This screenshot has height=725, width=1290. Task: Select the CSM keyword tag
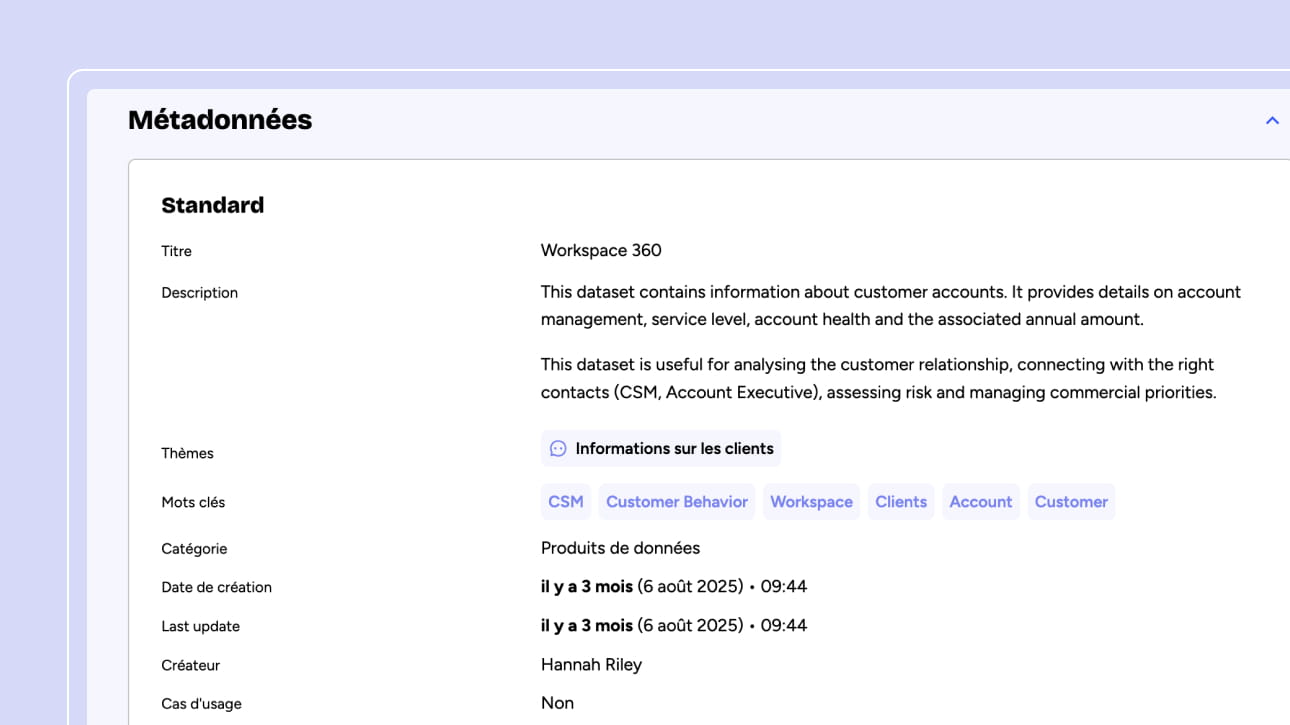pos(565,502)
